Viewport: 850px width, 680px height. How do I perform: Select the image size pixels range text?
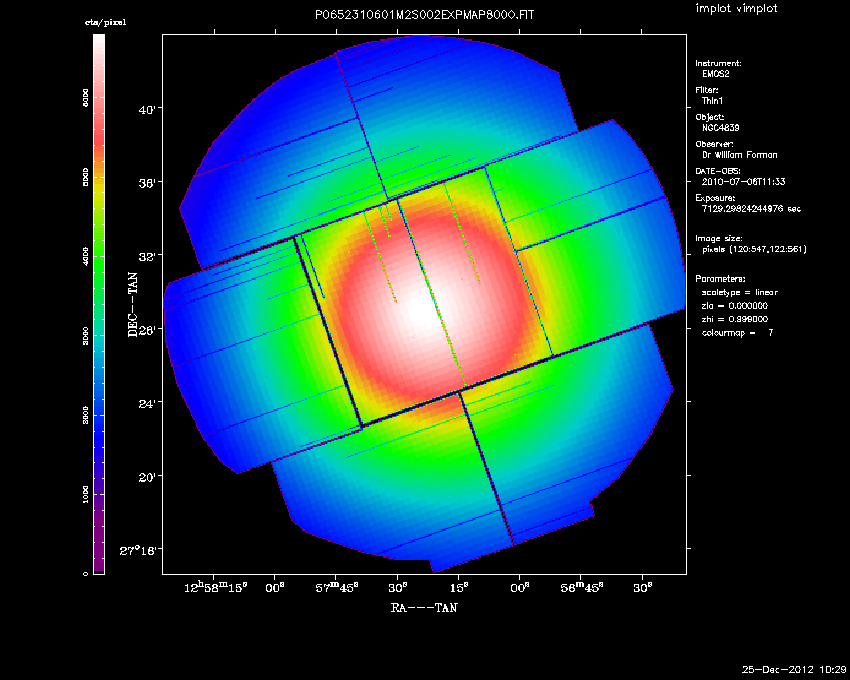(754, 249)
